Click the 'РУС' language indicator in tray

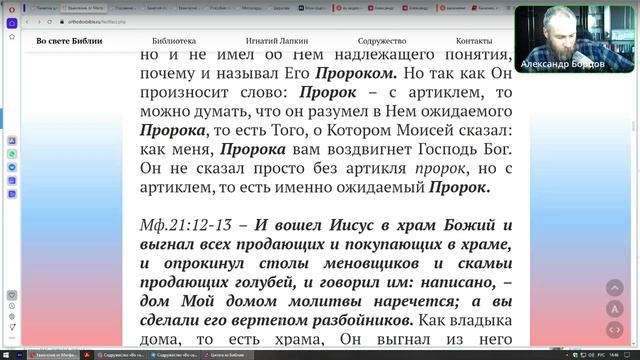[x=601, y=355]
